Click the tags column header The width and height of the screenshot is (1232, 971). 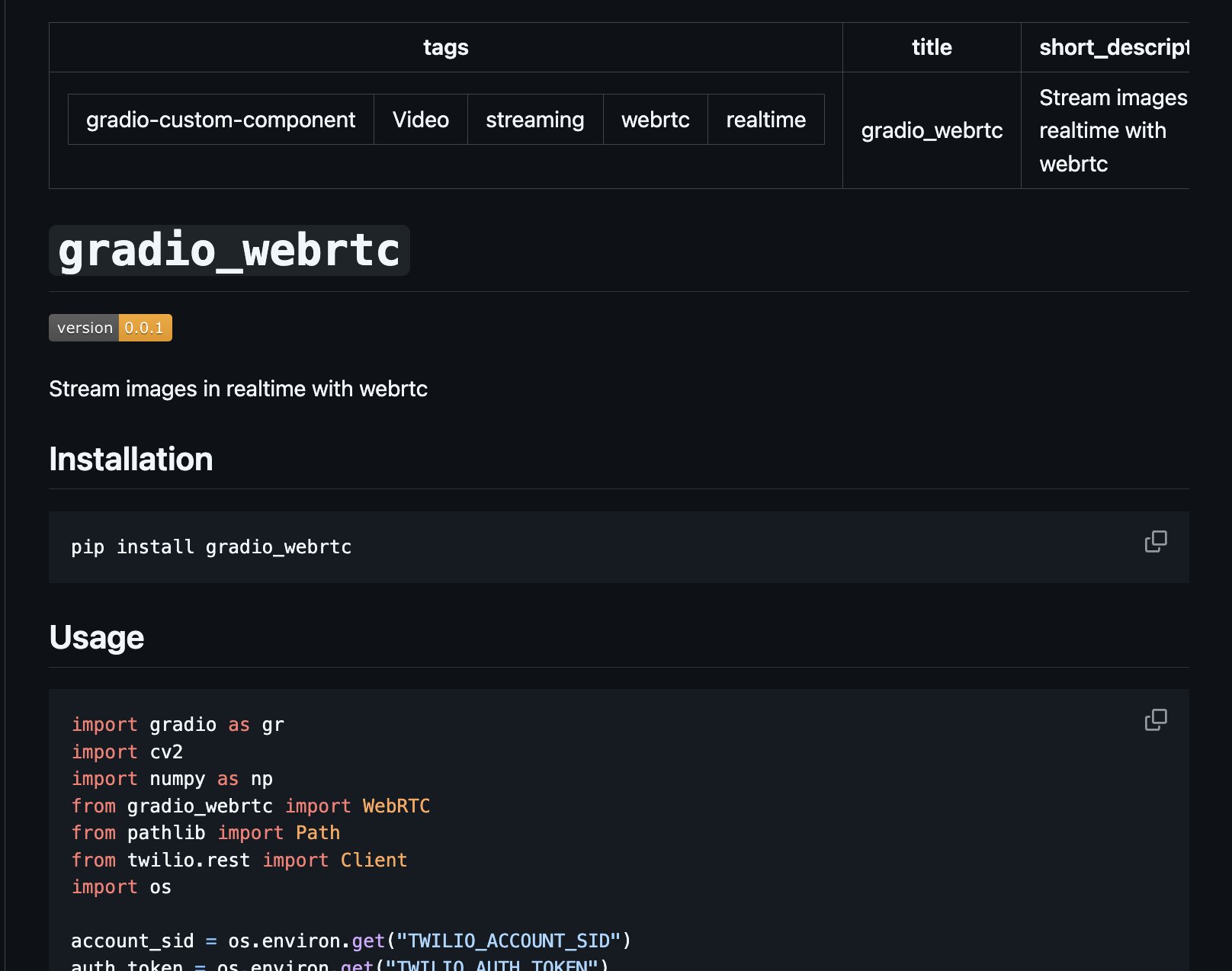446,47
